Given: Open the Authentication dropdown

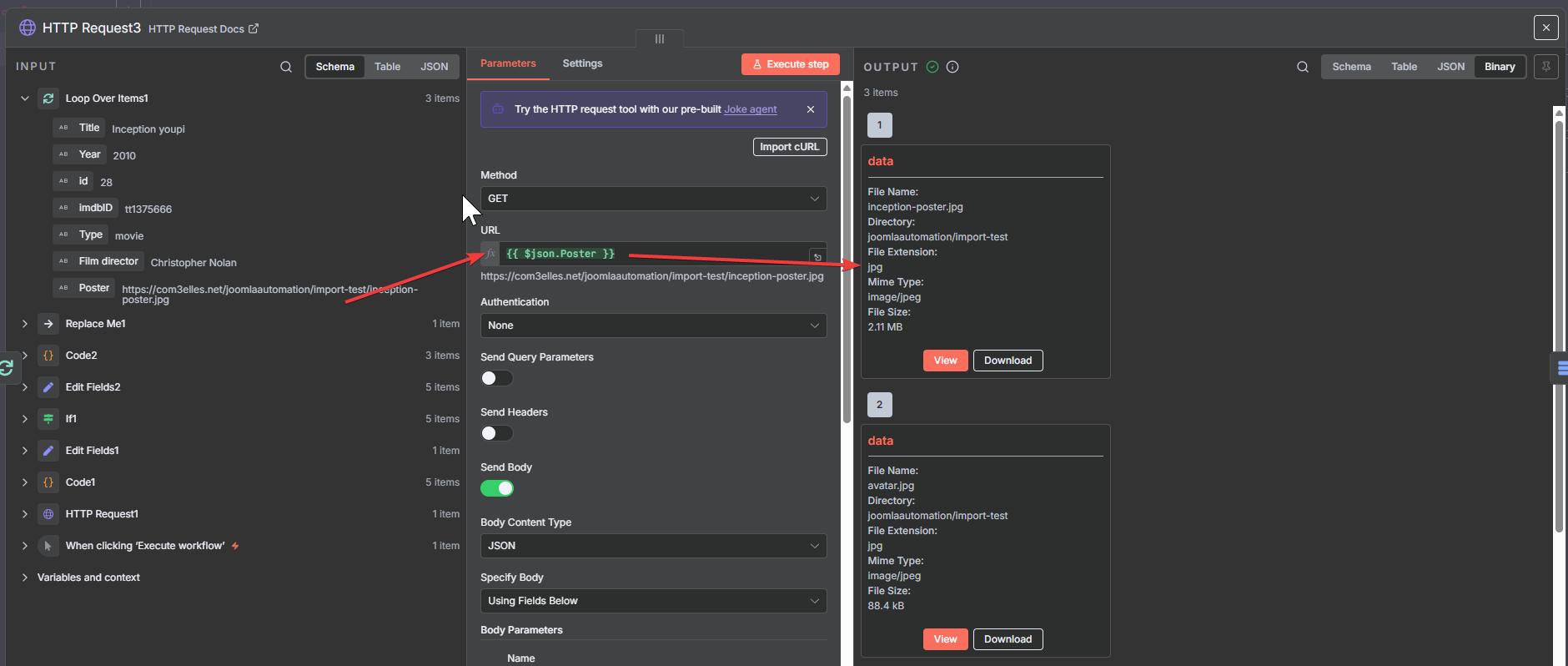Looking at the screenshot, I should click(653, 325).
